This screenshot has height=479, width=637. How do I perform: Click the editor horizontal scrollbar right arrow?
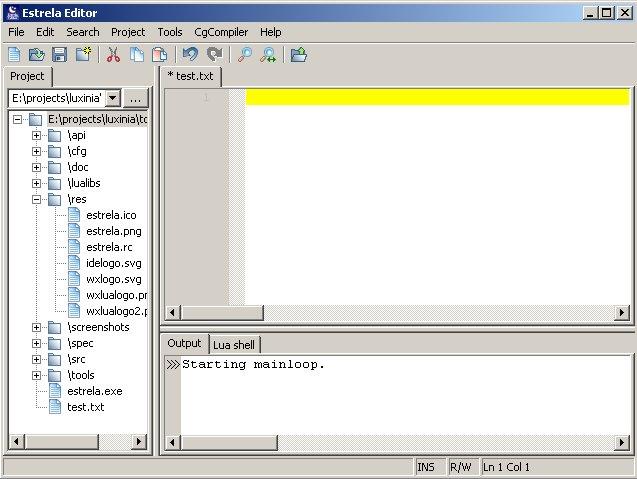(621, 313)
